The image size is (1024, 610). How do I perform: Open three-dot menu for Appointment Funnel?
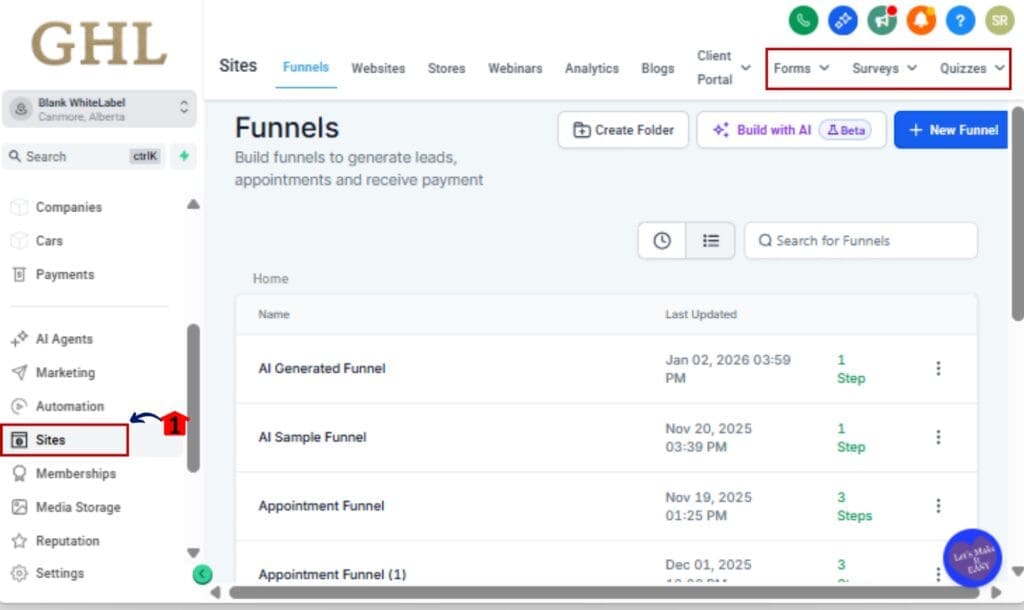tap(937, 506)
